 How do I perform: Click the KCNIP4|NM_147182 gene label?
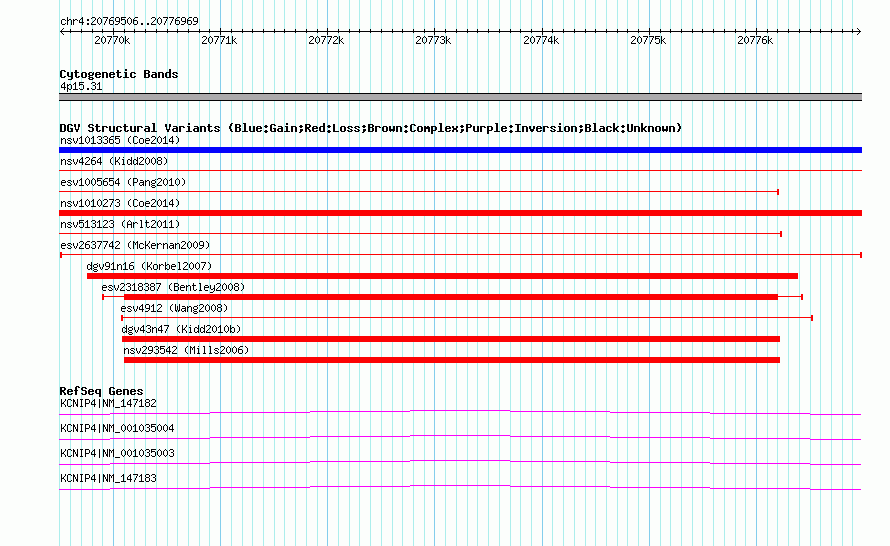(x=108, y=404)
